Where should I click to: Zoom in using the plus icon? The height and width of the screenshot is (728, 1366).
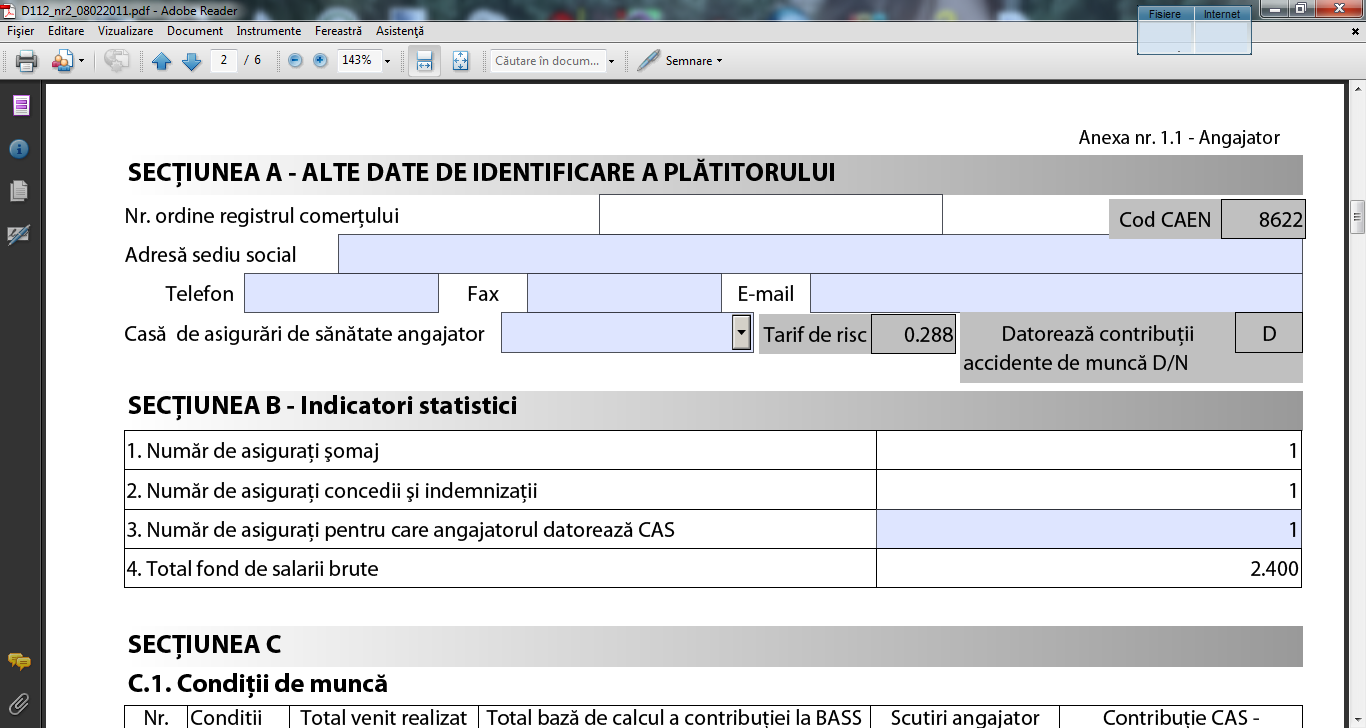320,60
